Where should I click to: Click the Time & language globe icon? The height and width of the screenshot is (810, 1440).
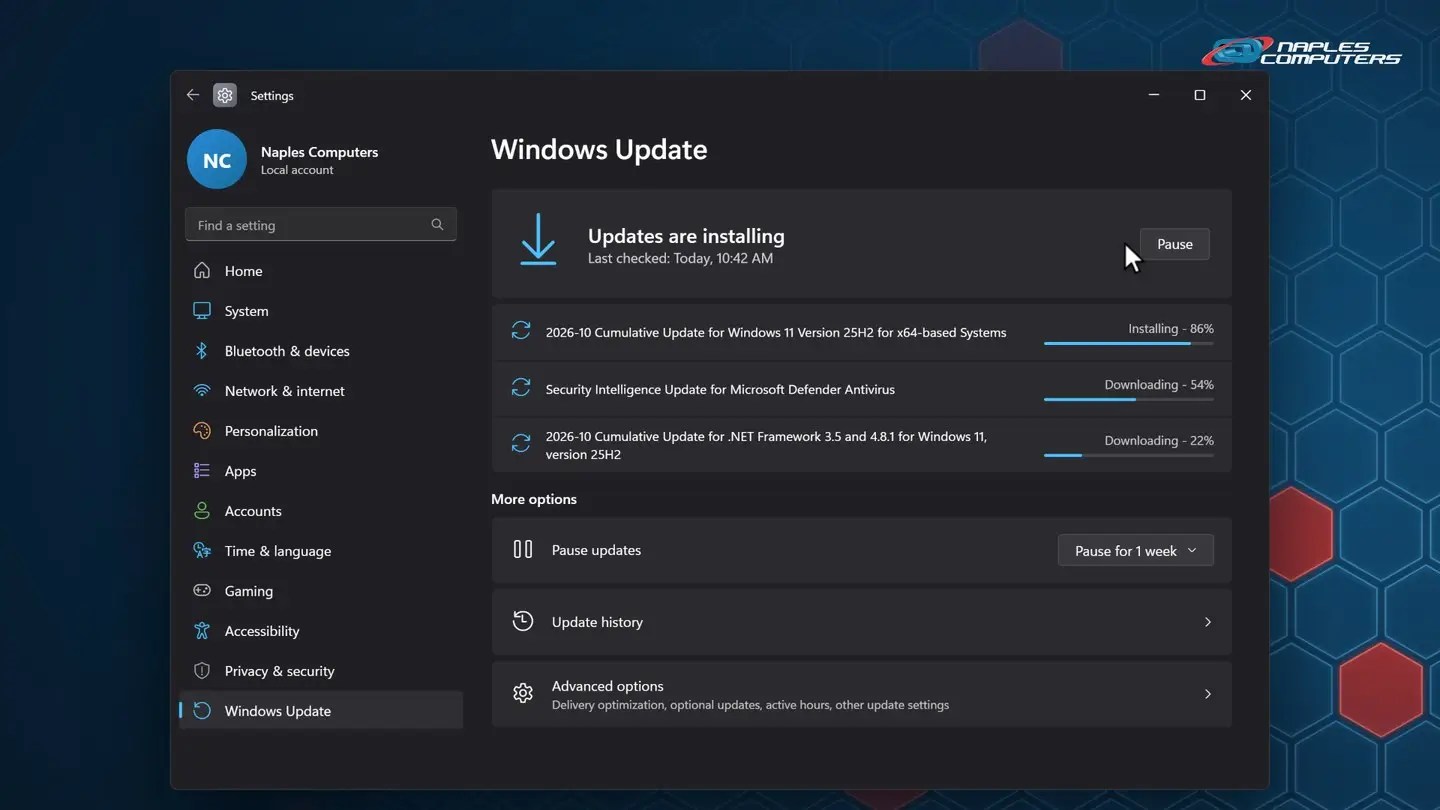coord(202,551)
